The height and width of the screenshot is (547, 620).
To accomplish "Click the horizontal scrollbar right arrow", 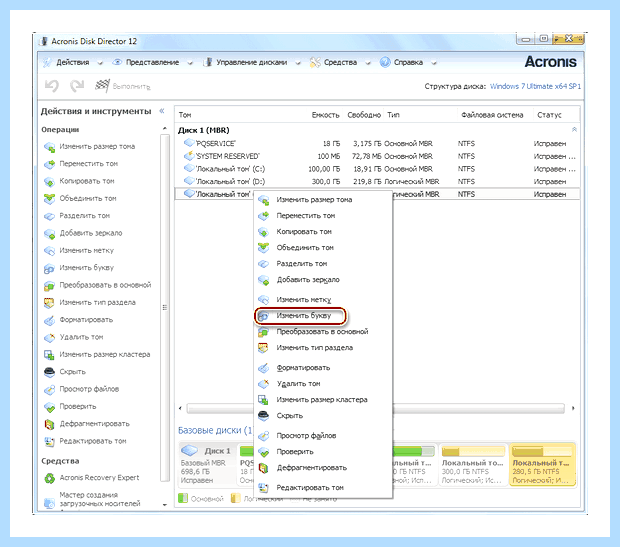I will point(573,408).
